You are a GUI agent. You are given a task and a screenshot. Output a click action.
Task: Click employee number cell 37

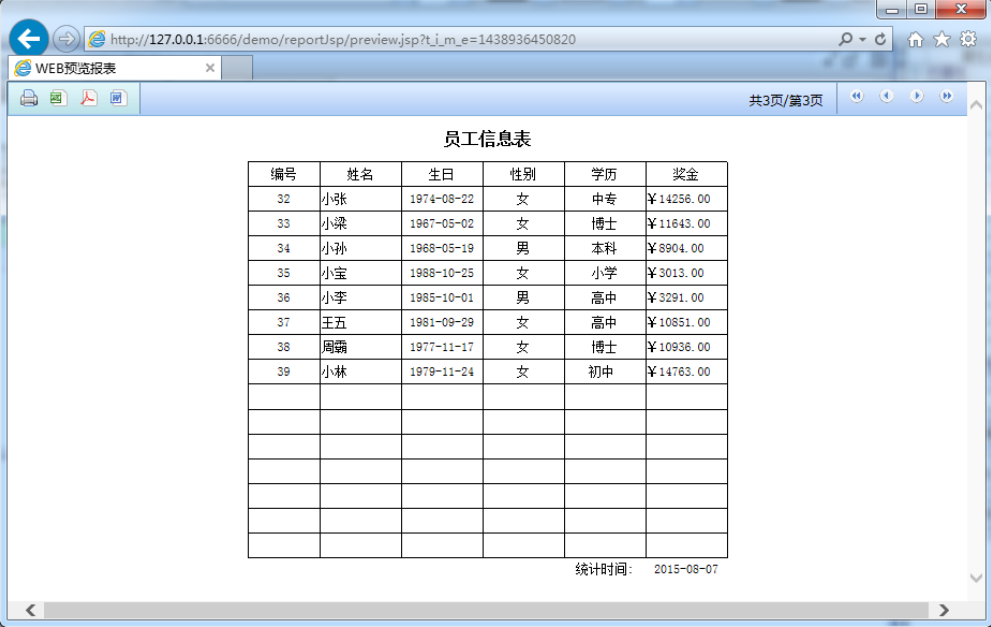pyautogui.click(x=284, y=322)
